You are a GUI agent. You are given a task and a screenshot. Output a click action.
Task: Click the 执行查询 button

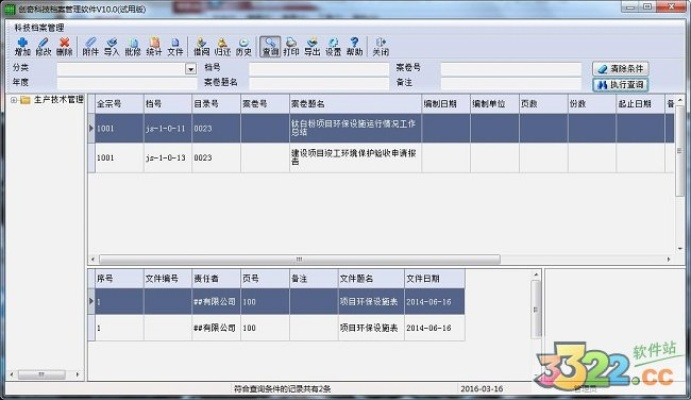point(620,85)
